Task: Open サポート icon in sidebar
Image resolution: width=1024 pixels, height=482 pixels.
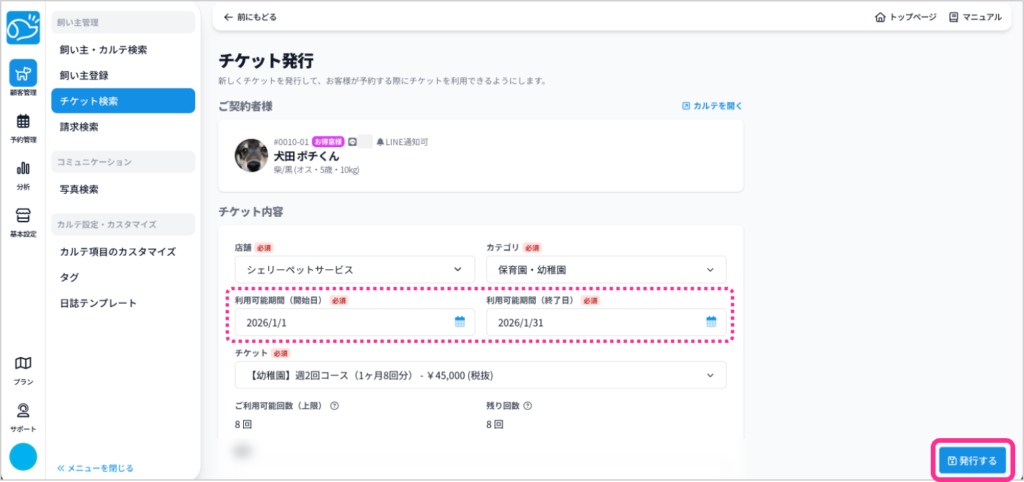Action: point(23,411)
